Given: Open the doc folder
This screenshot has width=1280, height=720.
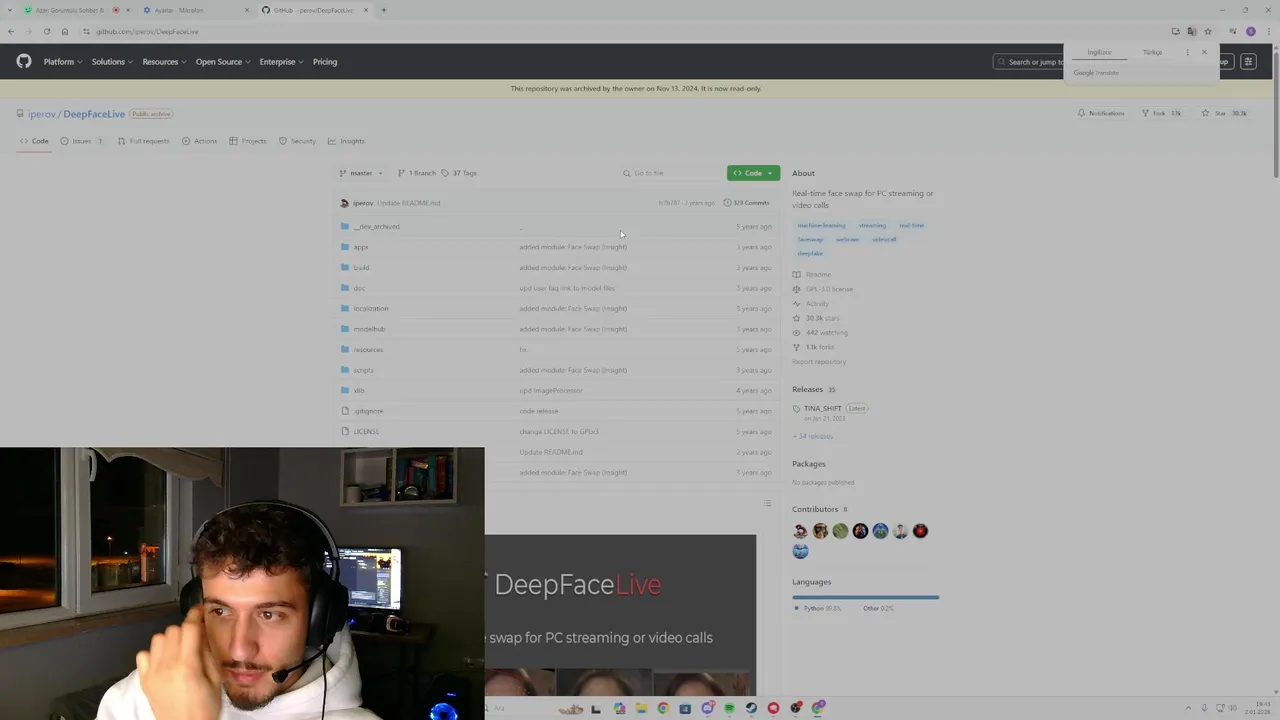Looking at the screenshot, I should point(359,288).
